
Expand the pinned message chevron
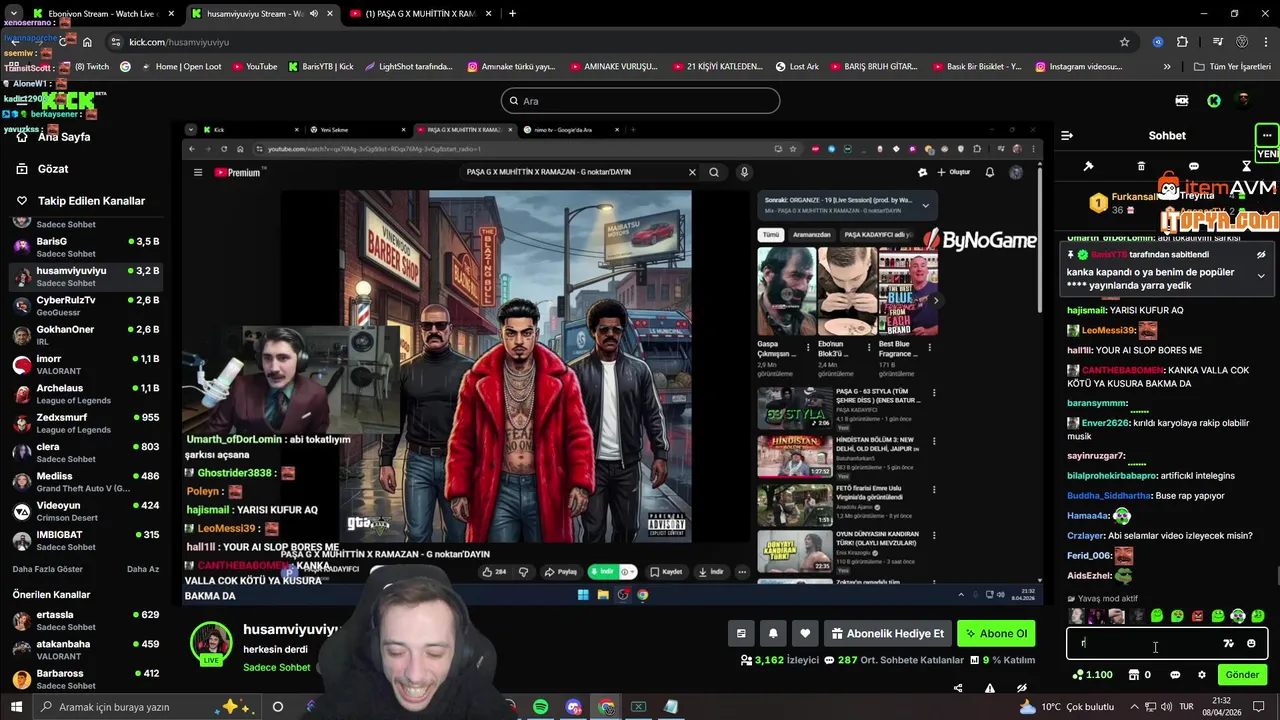[x=1261, y=276]
